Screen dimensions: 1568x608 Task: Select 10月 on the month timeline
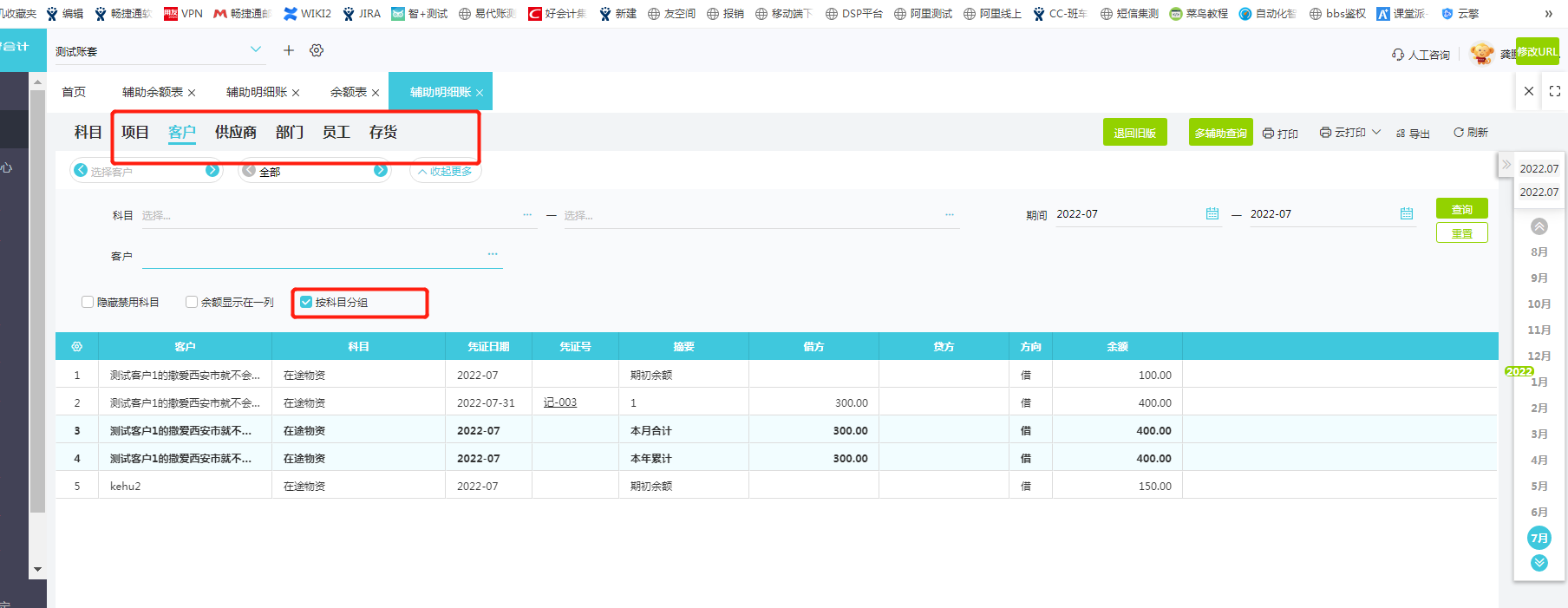coord(1539,304)
